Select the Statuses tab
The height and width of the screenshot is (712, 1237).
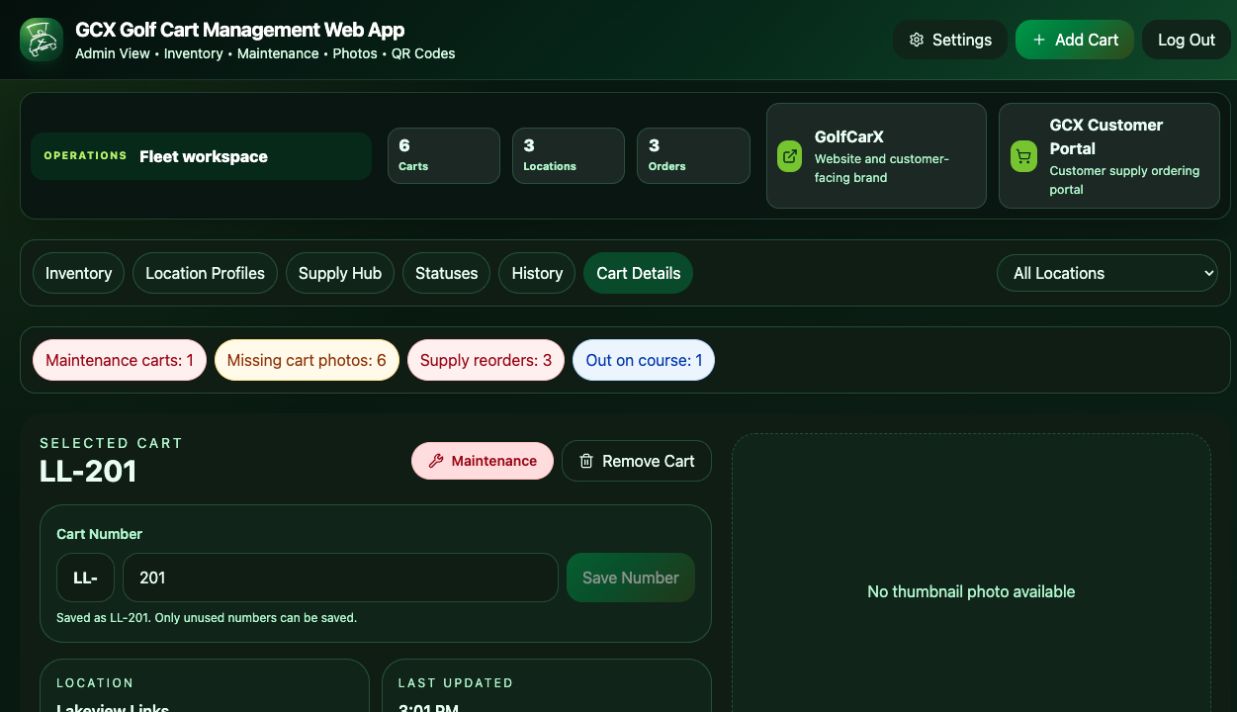(446, 273)
